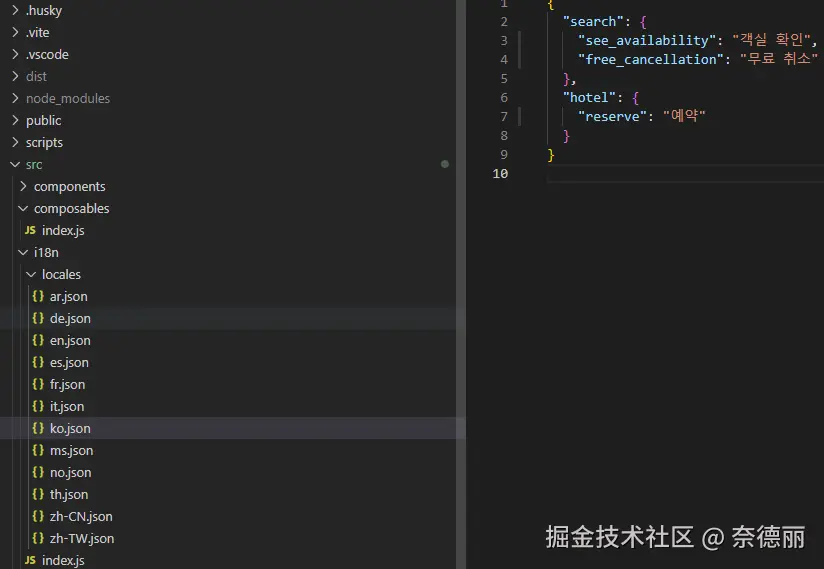Open the .vscode folder
Screen dimensions: 824x569
click(x=47, y=54)
